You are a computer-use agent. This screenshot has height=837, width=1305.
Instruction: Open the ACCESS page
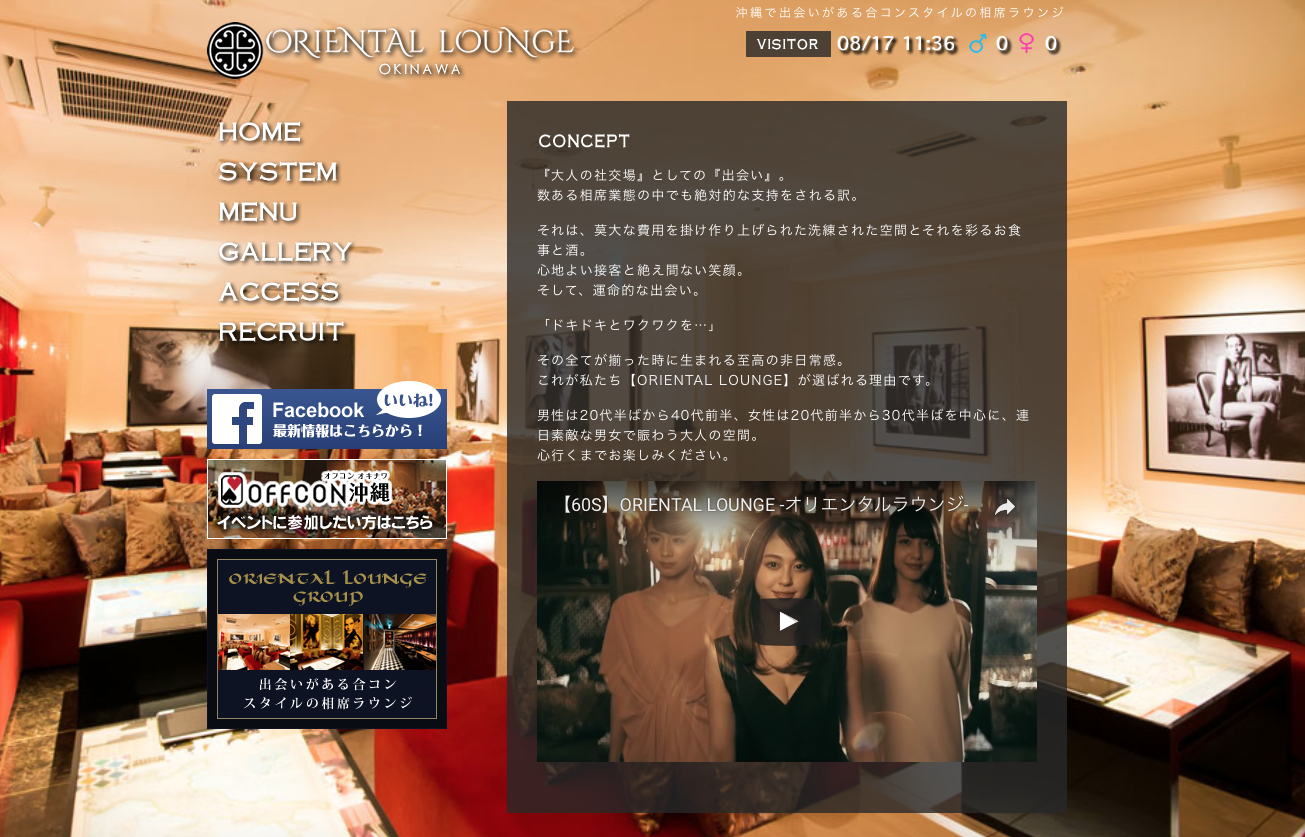[279, 292]
